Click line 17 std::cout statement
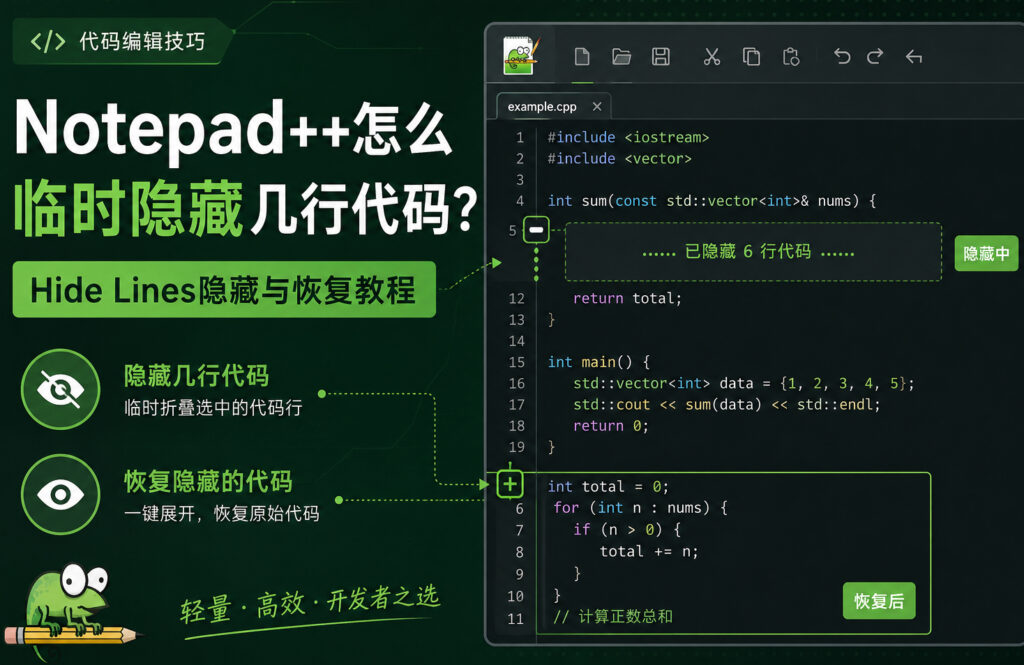1024x665 pixels. click(727, 405)
